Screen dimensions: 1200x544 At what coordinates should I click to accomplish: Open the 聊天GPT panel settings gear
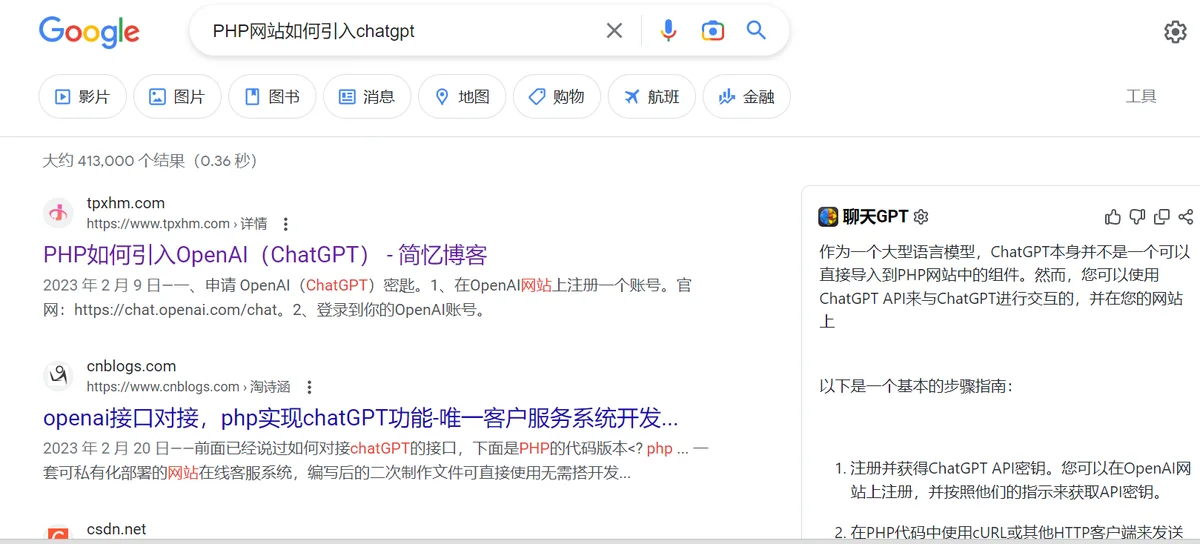(x=922, y=217)
